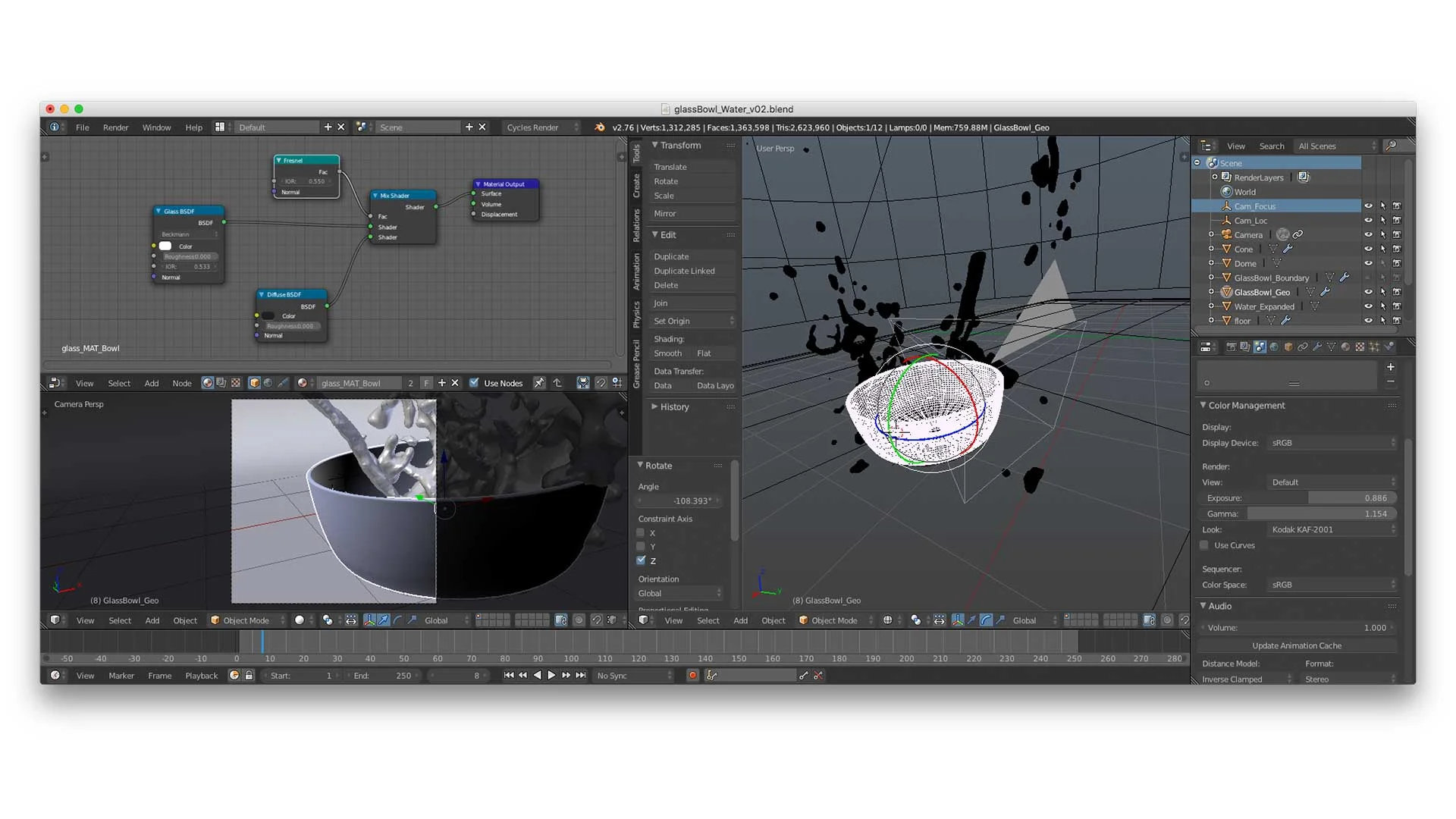Click the pin icon in node editor header
The height and width of the screenshot is (819, 1456).
(539, 383)
